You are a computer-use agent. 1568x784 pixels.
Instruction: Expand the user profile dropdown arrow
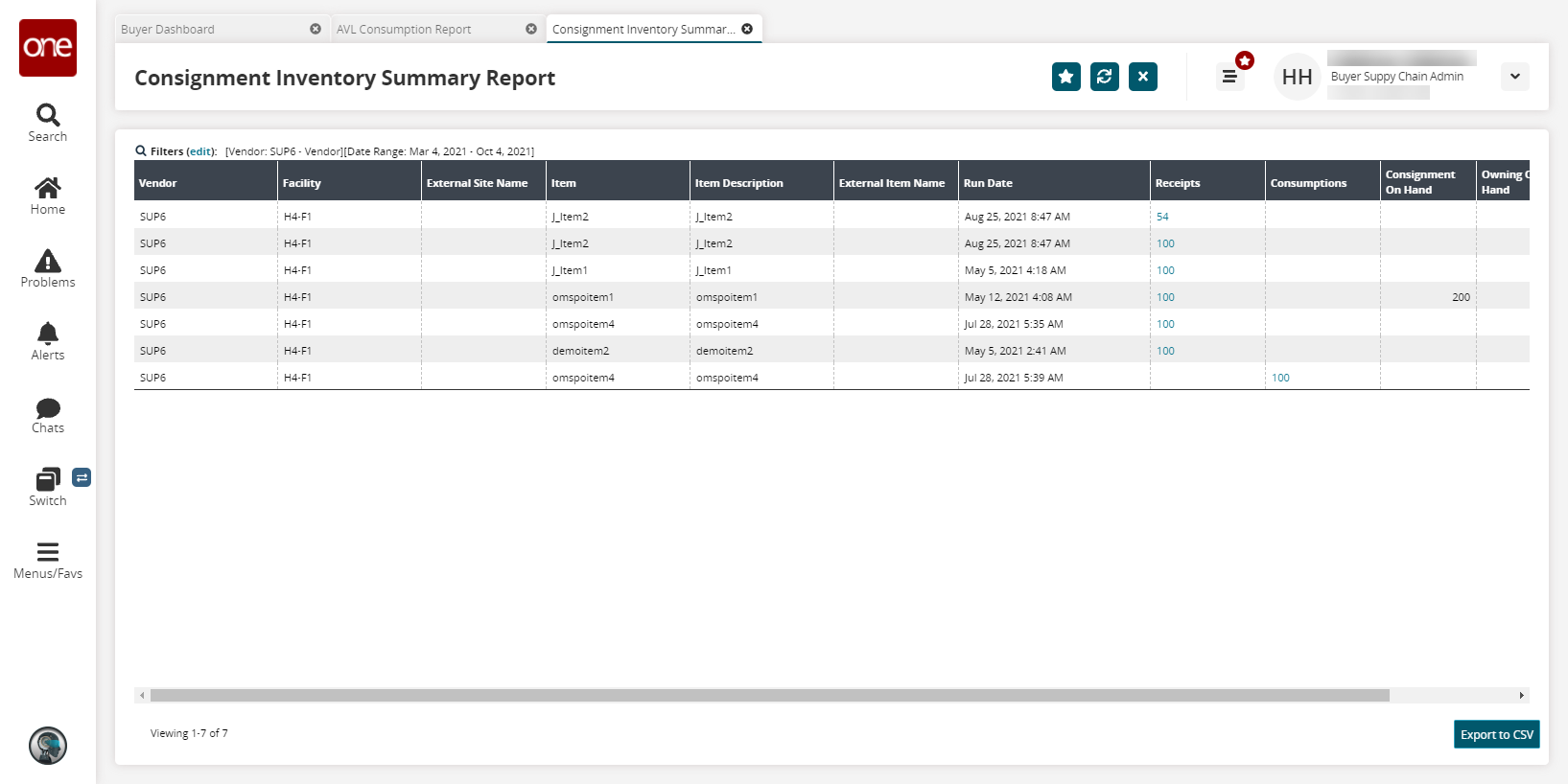coord(1514,77)
